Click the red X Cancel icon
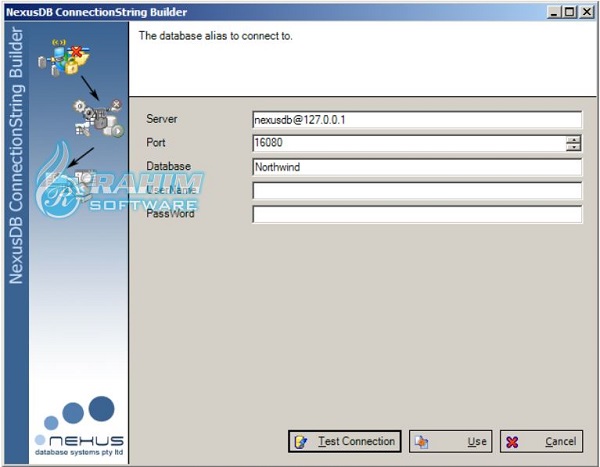The height and width of the screenshot is (467, 600). click(x=512, y=442)
